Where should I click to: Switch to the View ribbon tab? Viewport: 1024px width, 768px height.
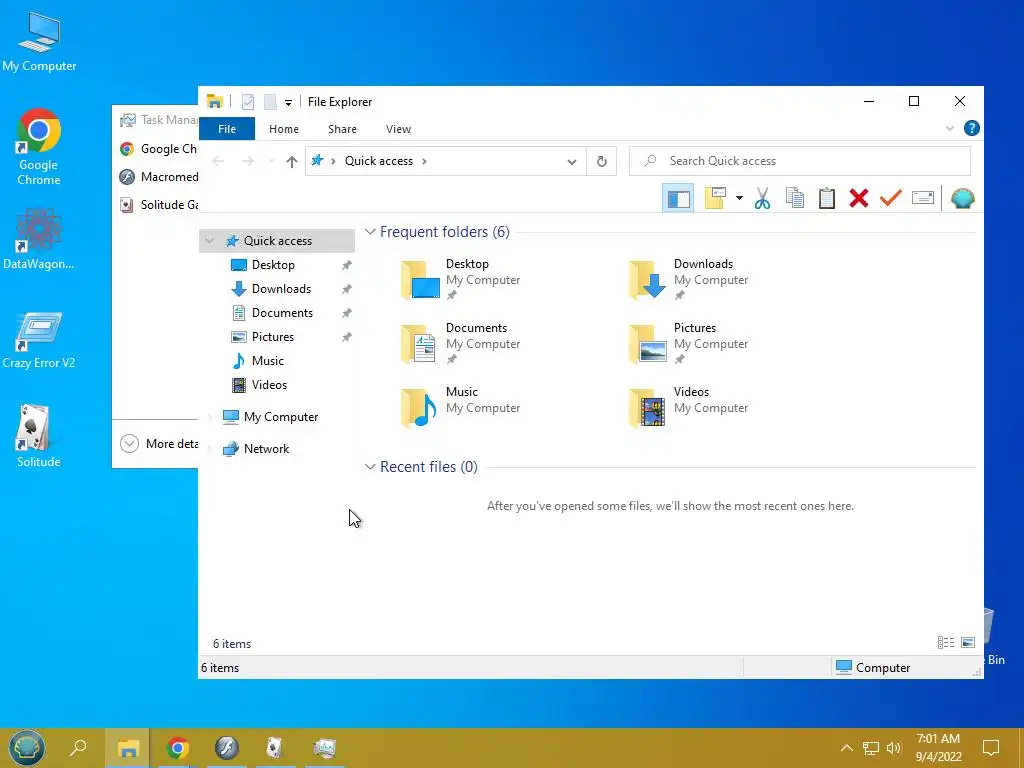point(398,129)
